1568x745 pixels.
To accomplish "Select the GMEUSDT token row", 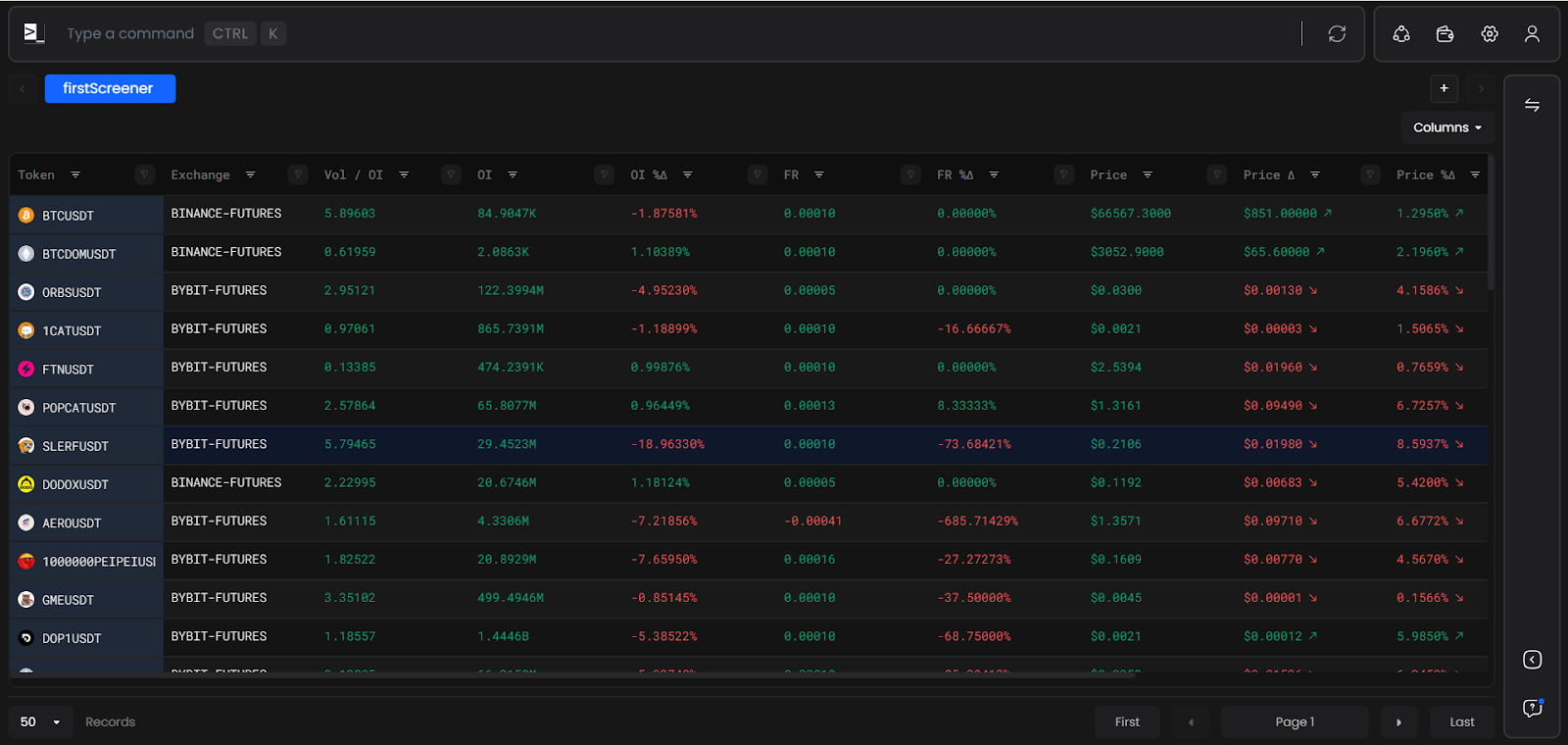I will pos(749,599).
